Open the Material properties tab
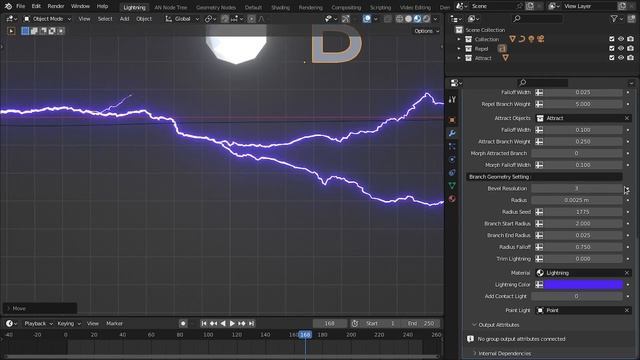 [452, 198]
